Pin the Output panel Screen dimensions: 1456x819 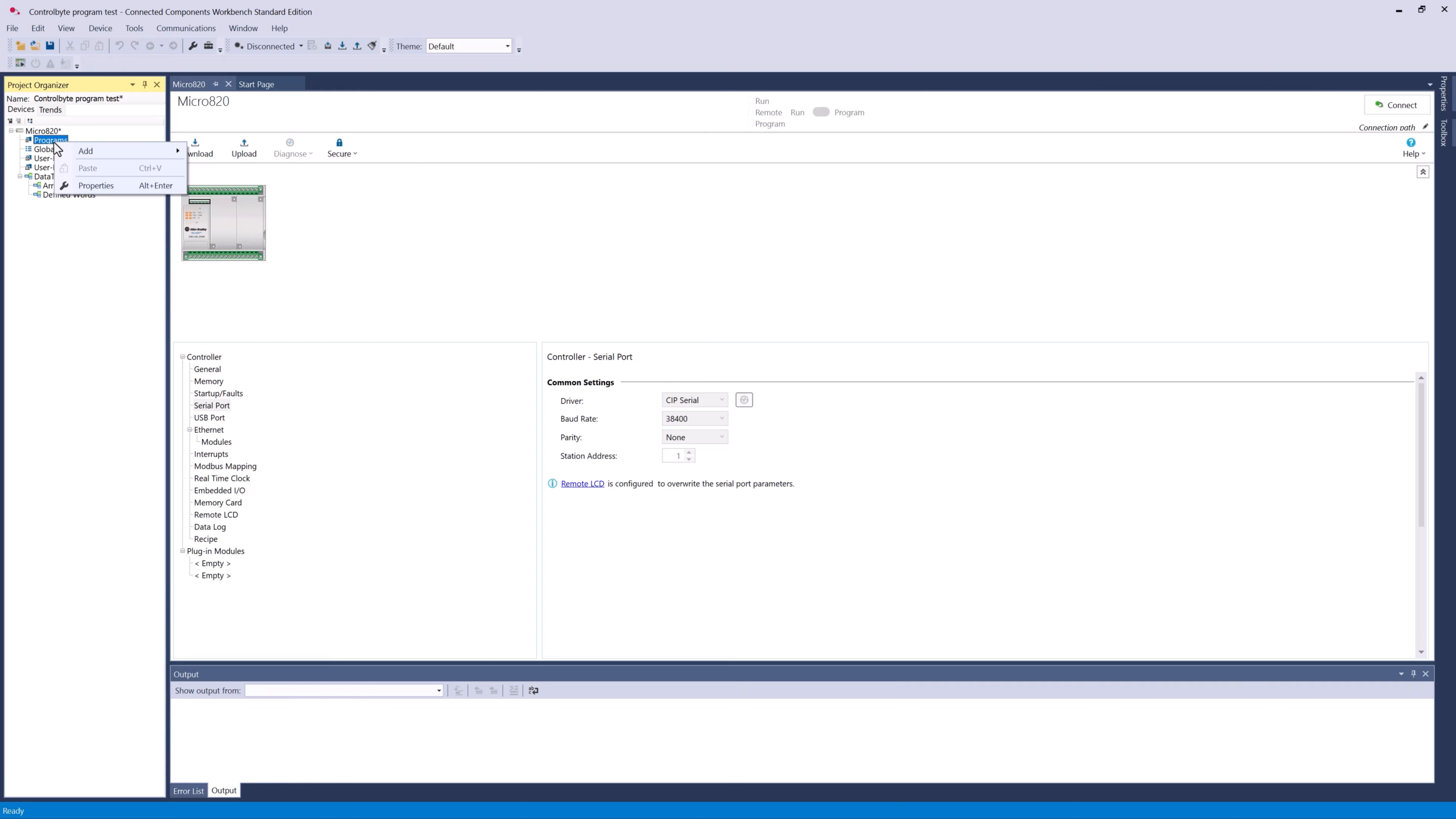coord(1413,674)
